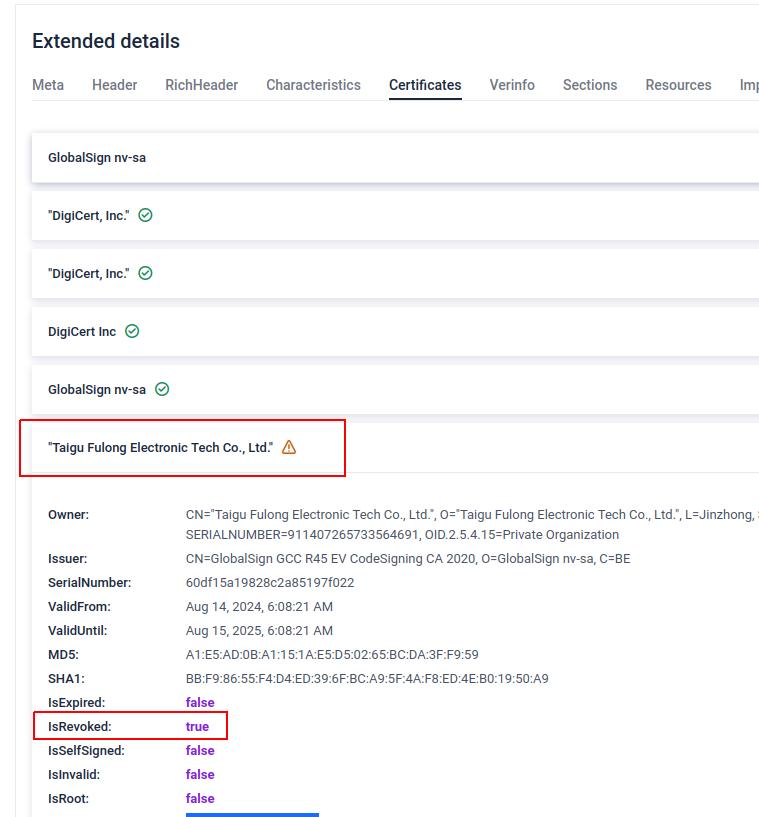Select the RichHeader tab

tap(202, 85)
